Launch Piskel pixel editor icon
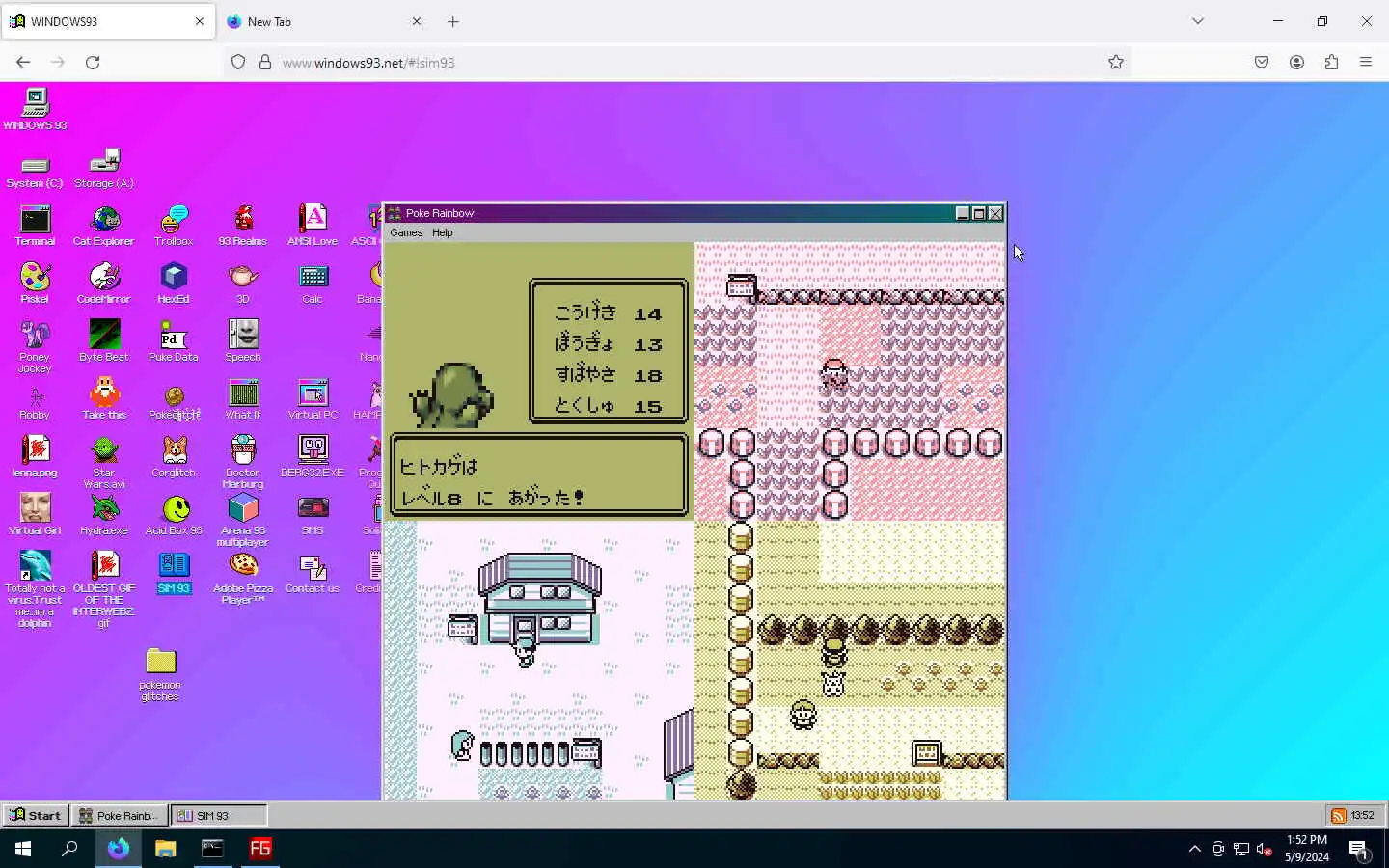1389x868 pixels. 35,285
